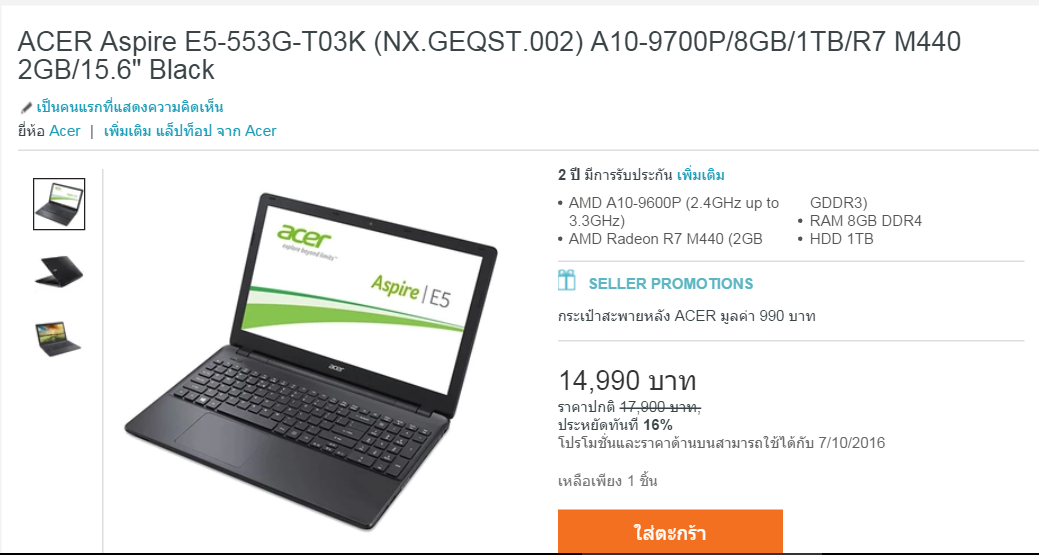Click the 14,990 baht price
1040x555 pixels.
627,381
